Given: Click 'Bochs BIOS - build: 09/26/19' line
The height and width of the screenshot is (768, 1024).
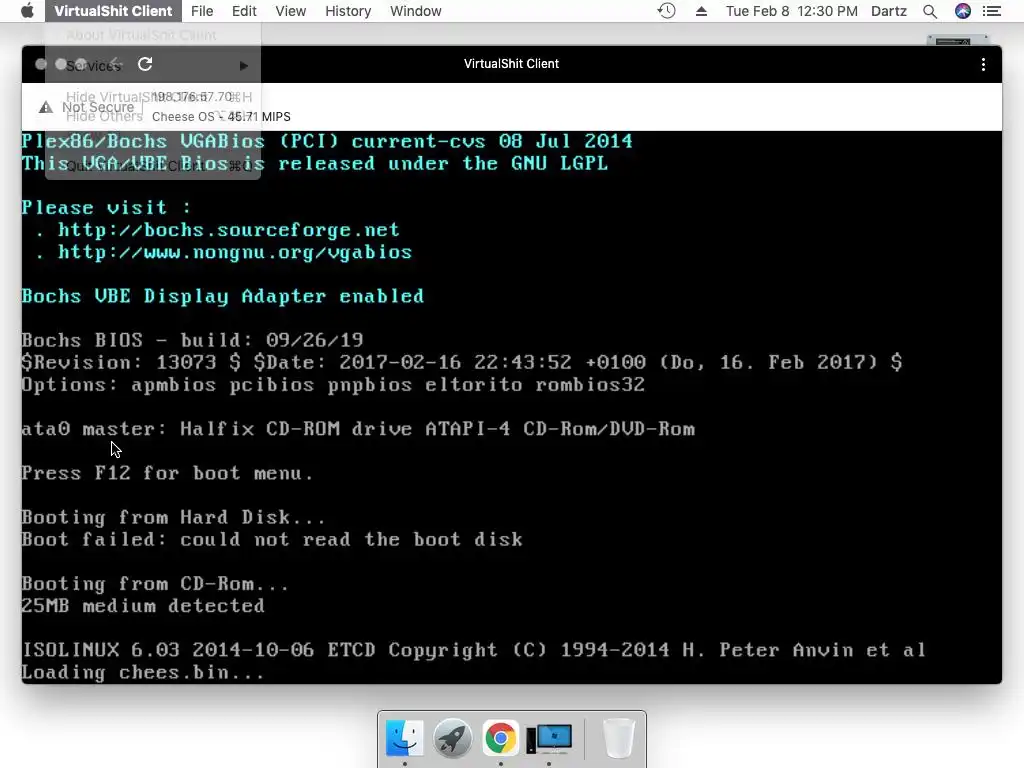Looking at the screenshot, I should pyautogui.click(x=192, y=340).
